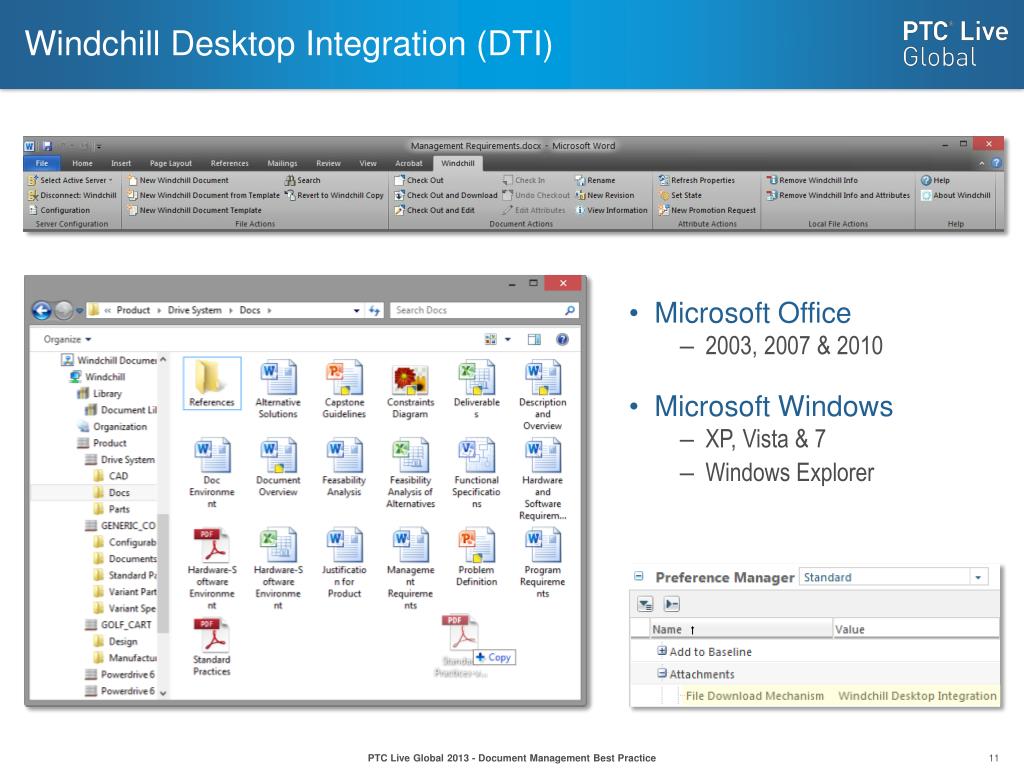Click New Windchill Document Template
The image size is (1024, 768).
tap(194, 210)
